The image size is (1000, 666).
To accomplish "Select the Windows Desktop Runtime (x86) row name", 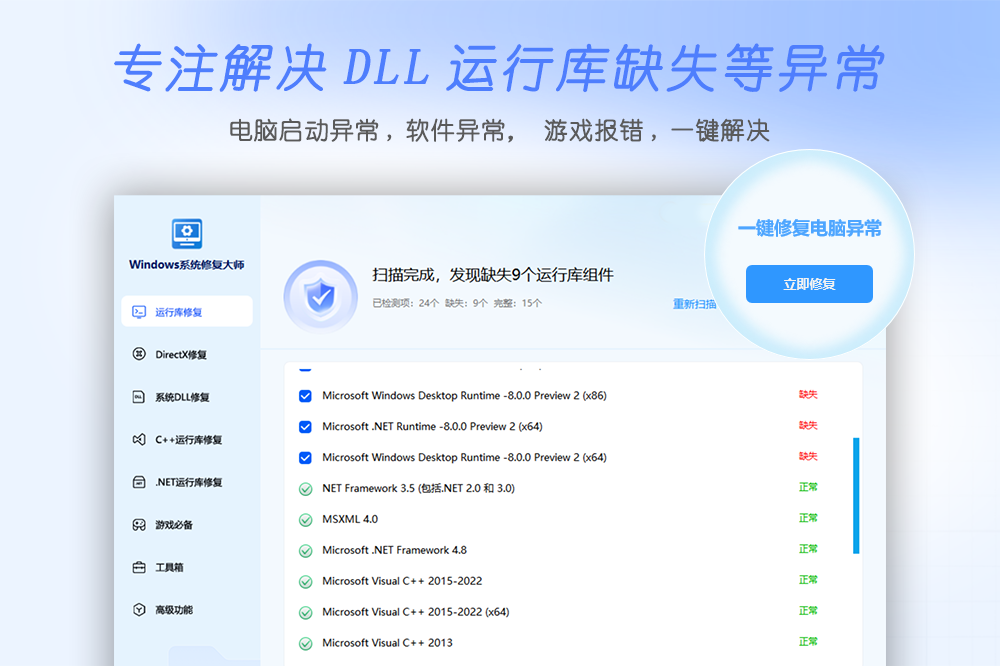I will [464, 396].
